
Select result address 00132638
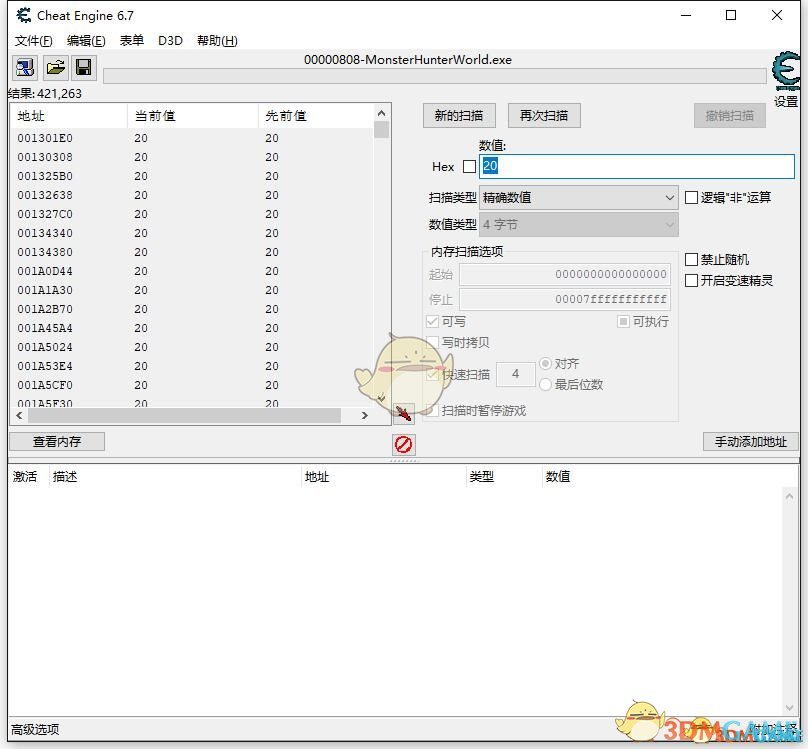click(45, 195)
